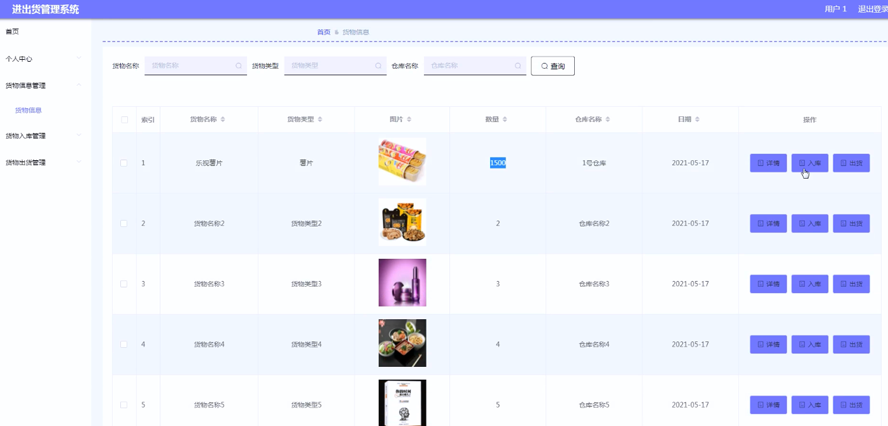
Task: Click the search icon in 货物类型 field
Action: [378, 66]
